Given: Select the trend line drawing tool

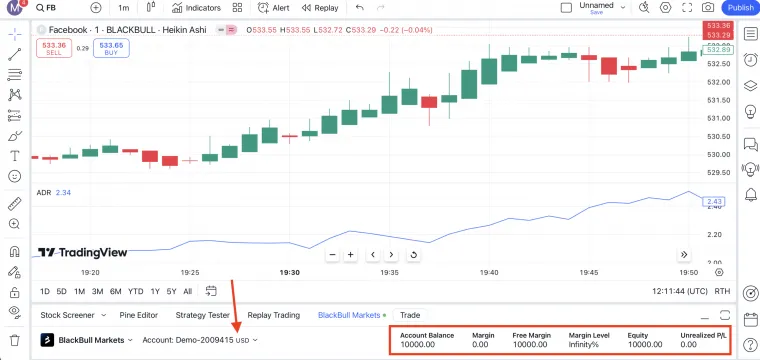Looking at the screenshot, I should tap(15, 54).
